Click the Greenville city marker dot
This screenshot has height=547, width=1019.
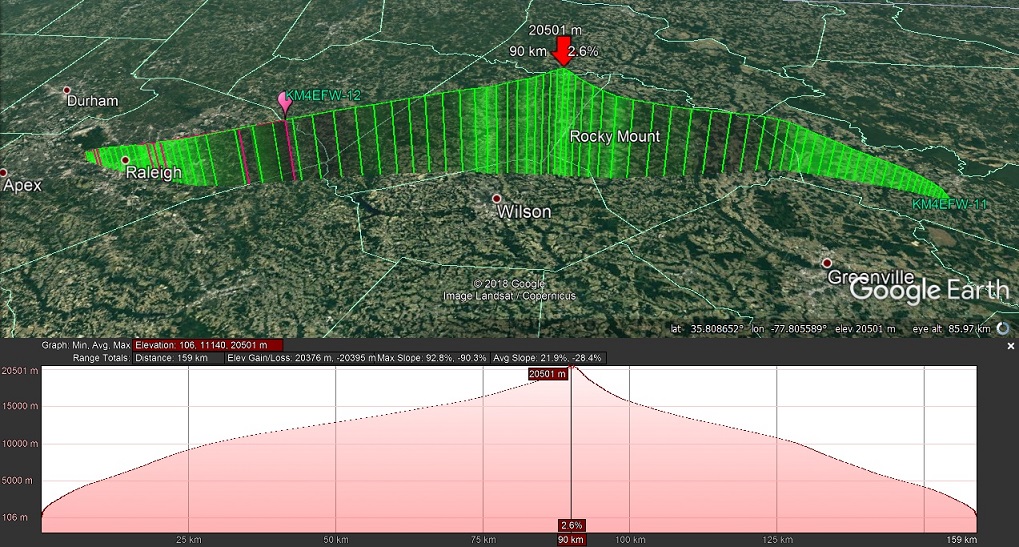(827, 263)
